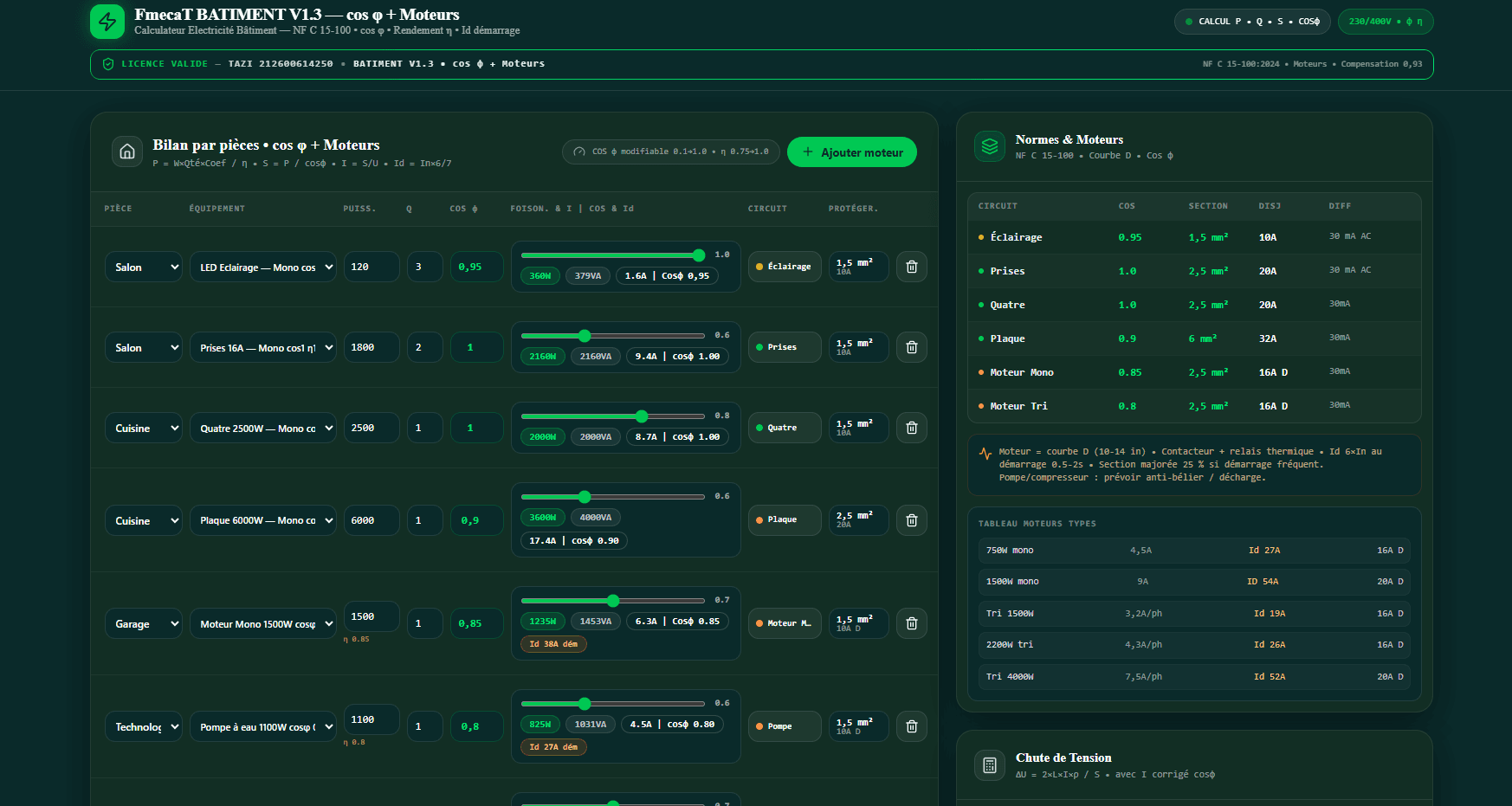Click the gauge icon in the cos modifiable pill
This screenshot has height=806, width=1512.
point(579,152)
